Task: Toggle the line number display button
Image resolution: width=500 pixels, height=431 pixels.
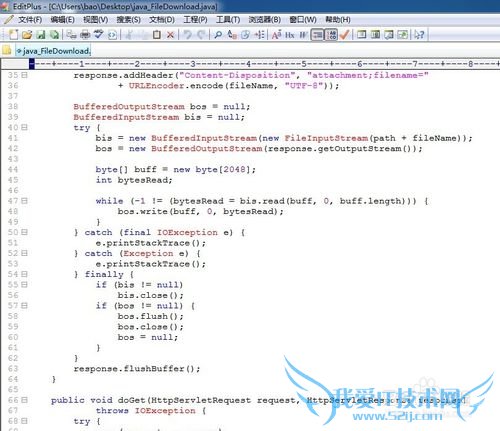Action: coord(331,35)
